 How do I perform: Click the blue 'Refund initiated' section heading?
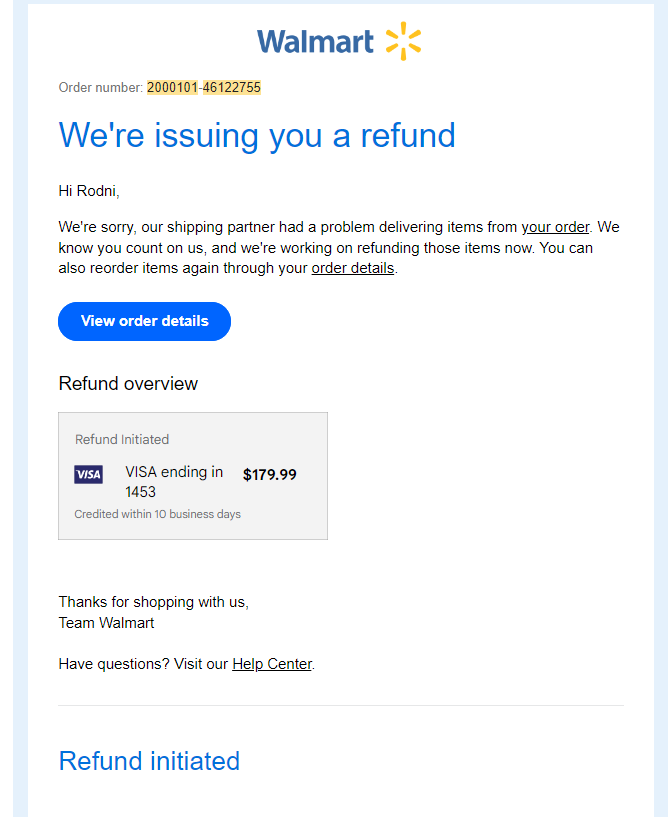pyautogui.click(x=149, y=761)
